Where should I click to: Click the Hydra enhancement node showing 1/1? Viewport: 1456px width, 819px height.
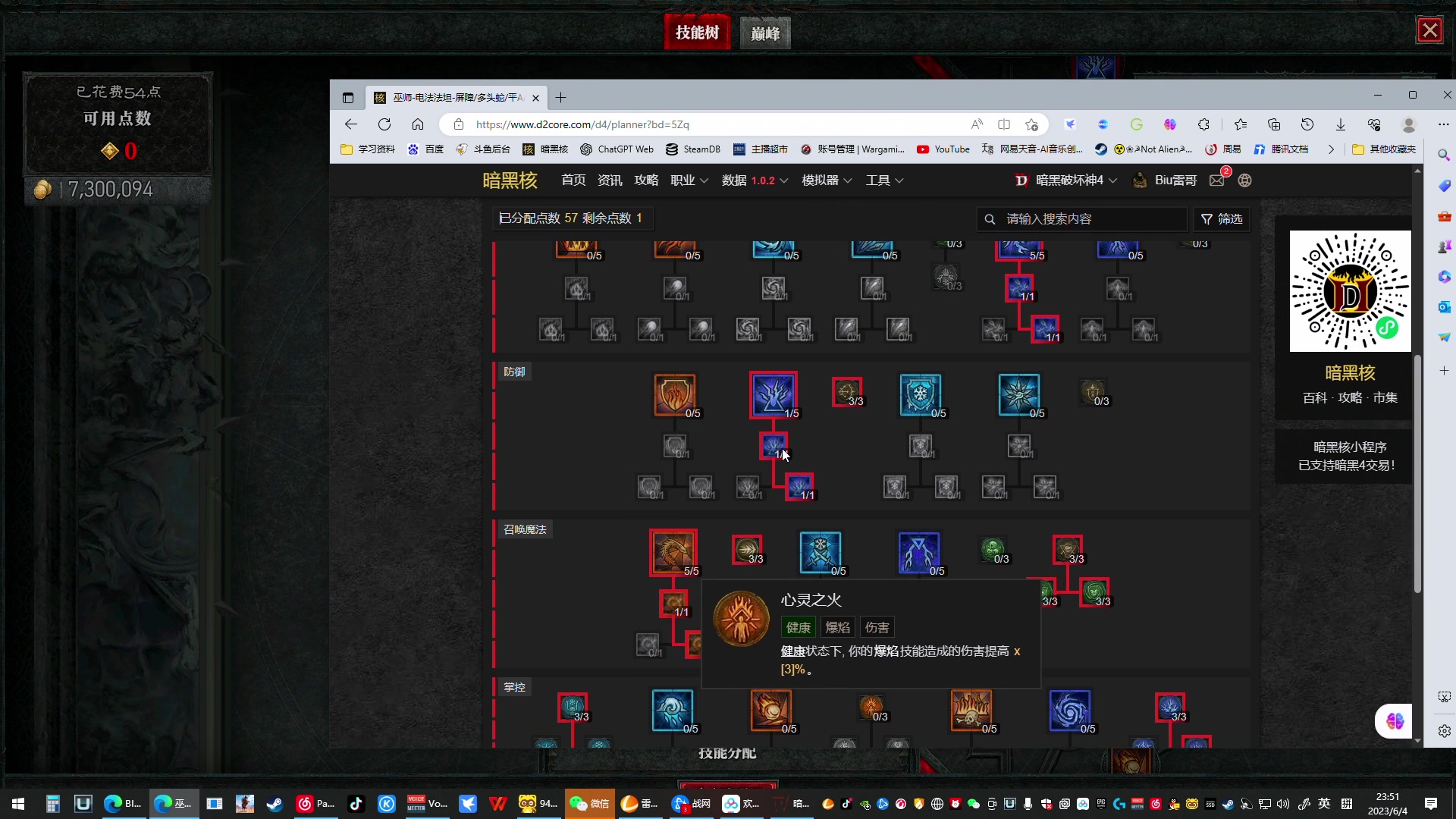[x=673, y=604]
